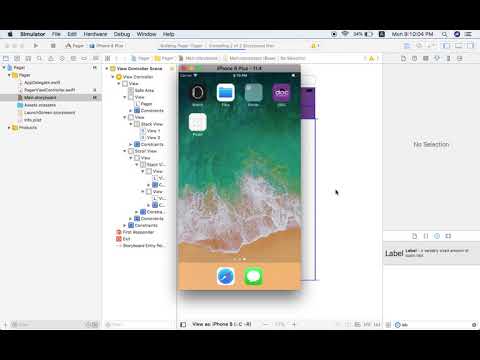Viewport: 480px width, 360px height.
Task: Select AppDelegate.swift file
Action: (x=42, y=83)
